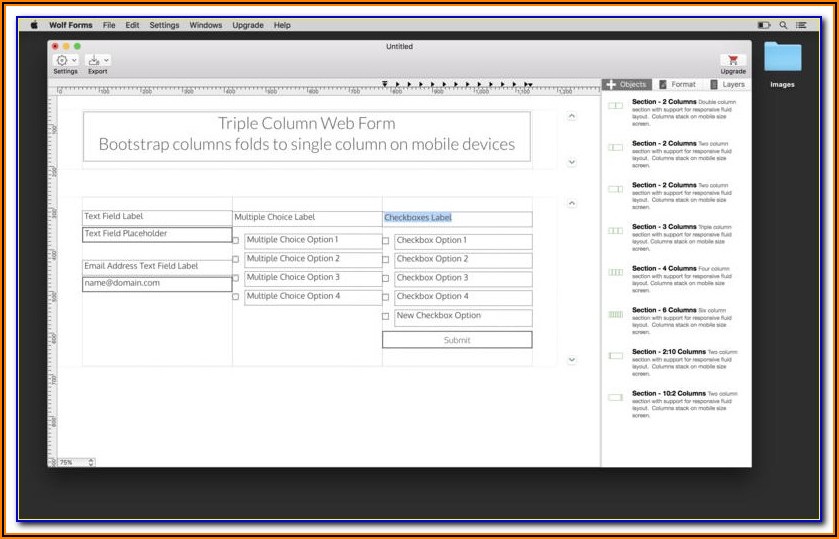Select the Section - 6 Columns layout icon

(615, 314)
